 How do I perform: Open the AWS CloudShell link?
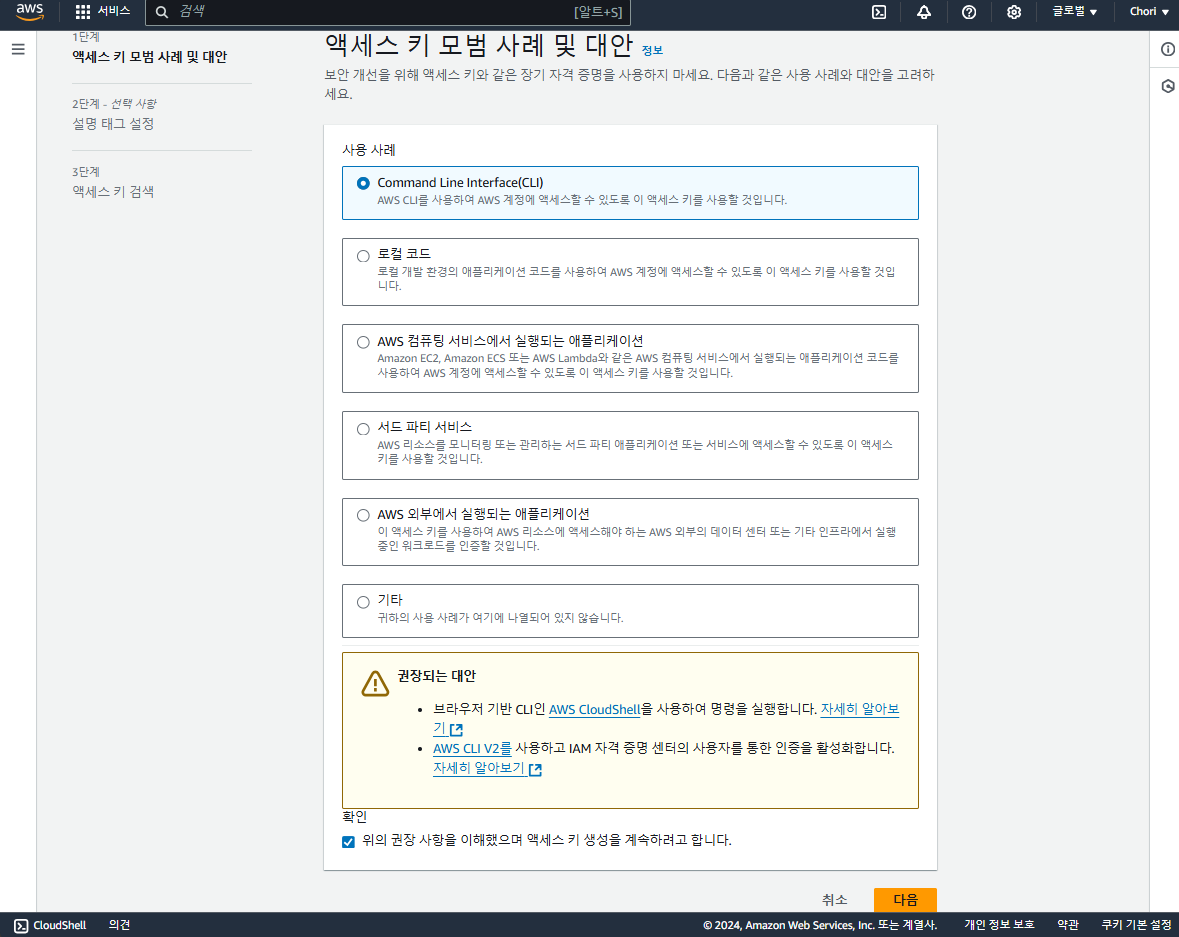point(595,709)
